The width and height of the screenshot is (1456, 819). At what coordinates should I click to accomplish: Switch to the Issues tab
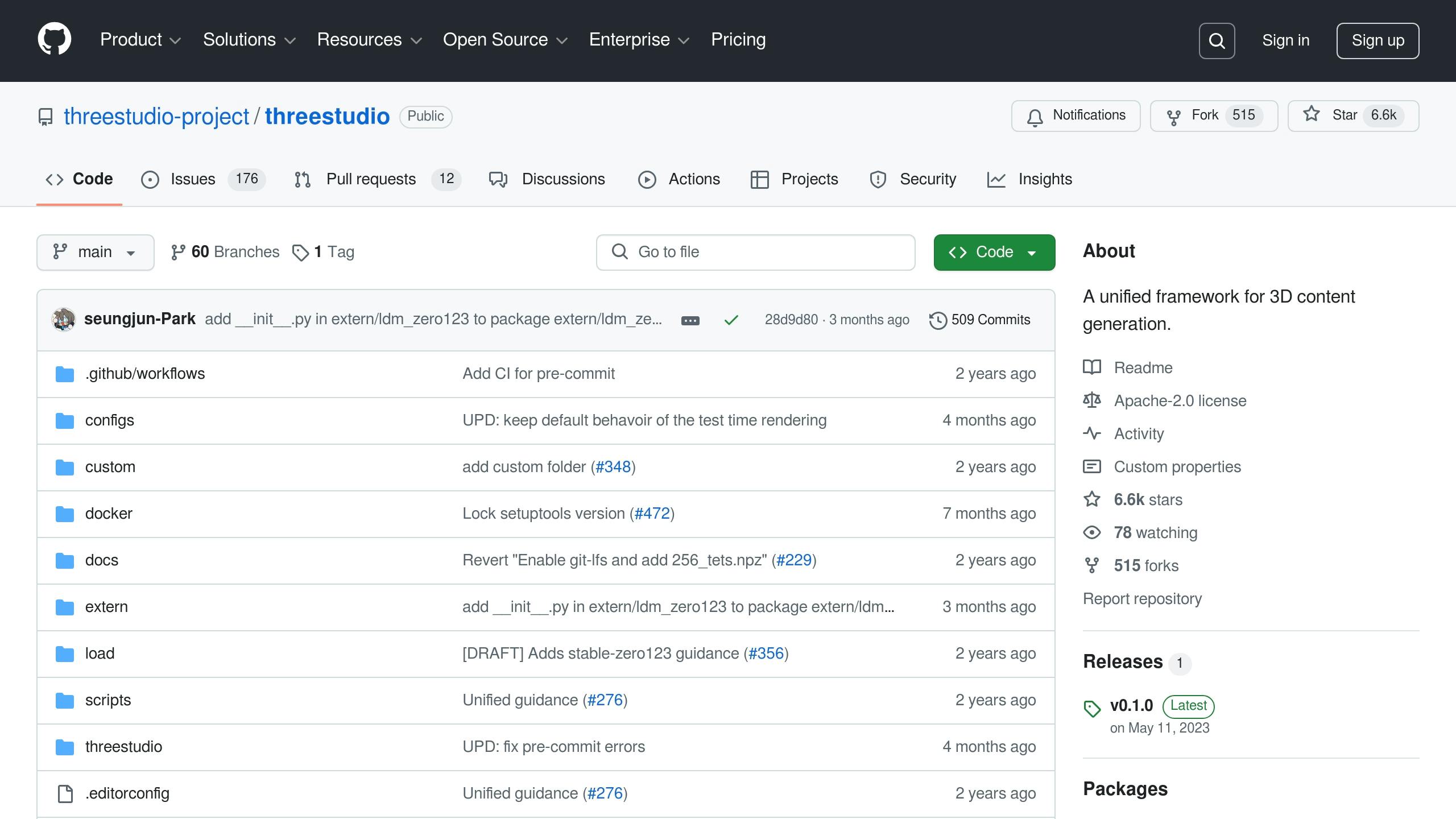pyautogui.click(x=203, y=179)
